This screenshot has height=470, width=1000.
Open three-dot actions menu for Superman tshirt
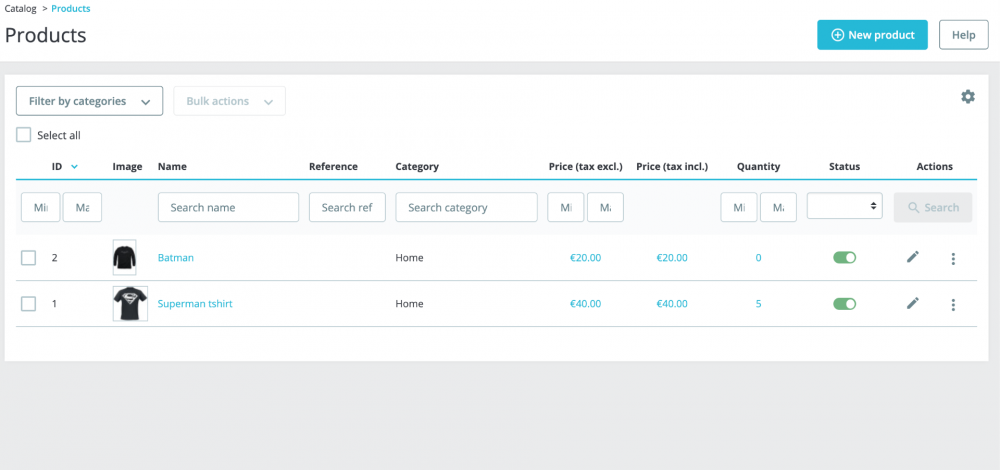[x=953, y=305]
